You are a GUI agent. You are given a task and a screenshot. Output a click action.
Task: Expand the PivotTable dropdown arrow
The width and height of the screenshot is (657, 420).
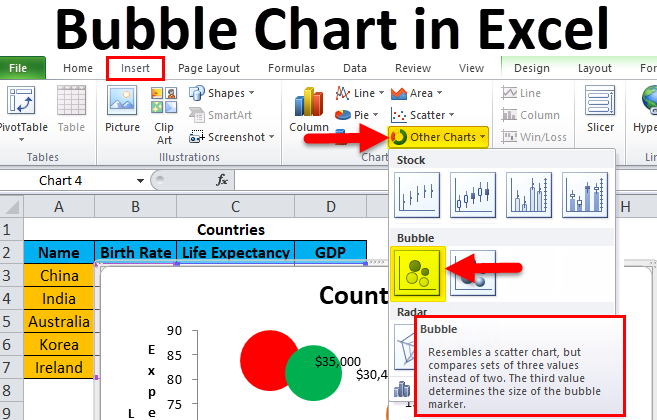[x=22, y=140]
